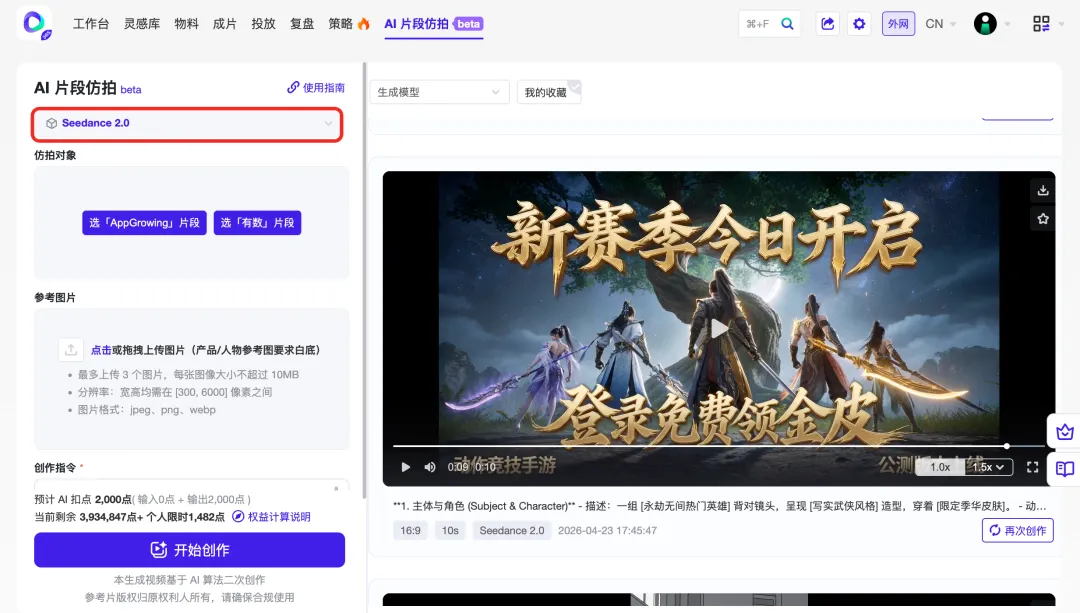
Task: Click the 开始创作 button
Action: pos(189,550)
